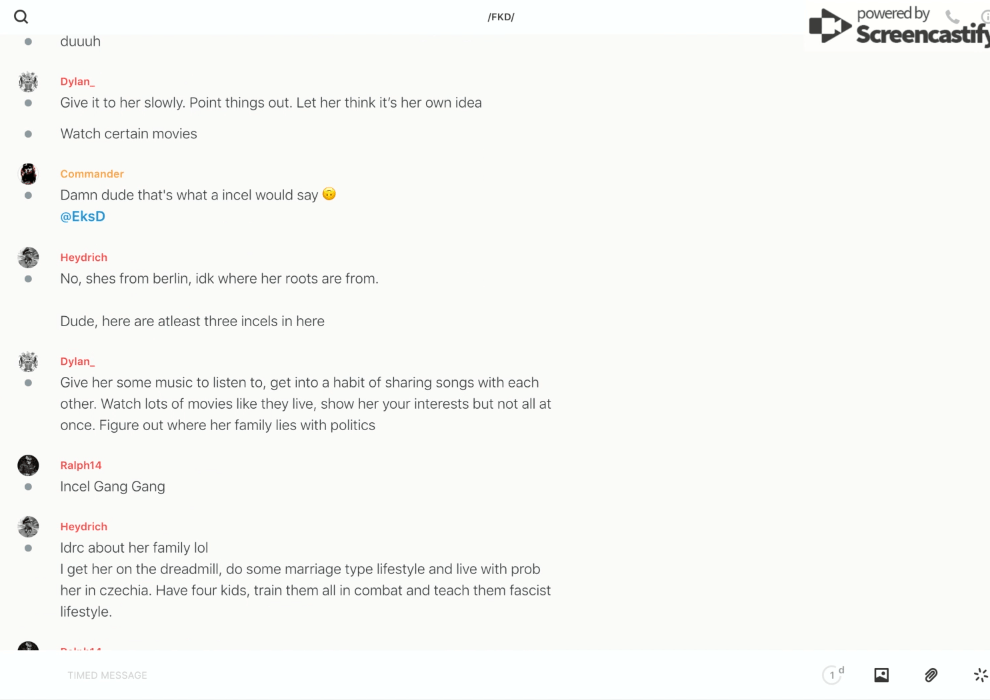Click the status dot beside 'Watch certain movies'
Screen dimensions: 990x700
coord(28,134)
